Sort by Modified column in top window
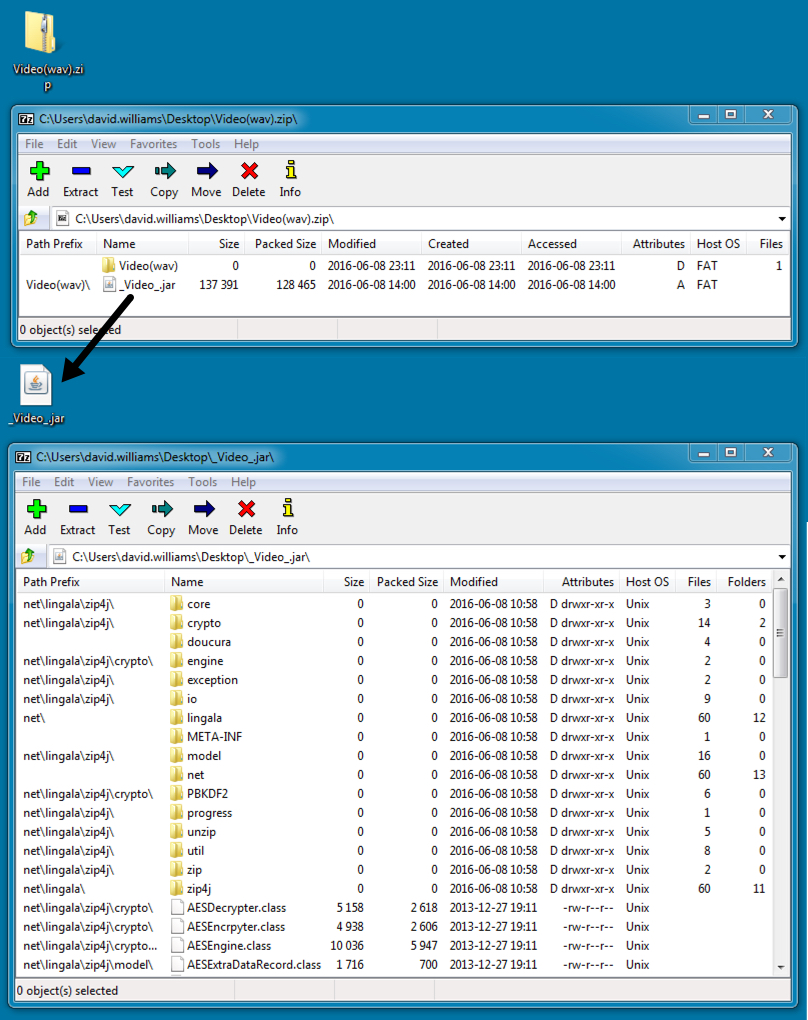The image size is (808, 1020). [352, 244]
